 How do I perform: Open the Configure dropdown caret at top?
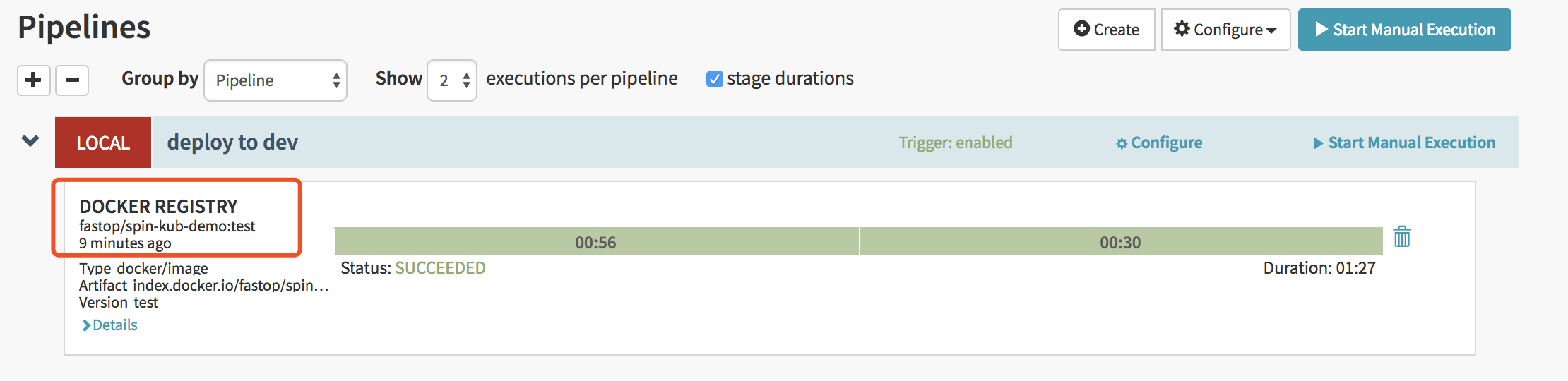(1271, 30)
